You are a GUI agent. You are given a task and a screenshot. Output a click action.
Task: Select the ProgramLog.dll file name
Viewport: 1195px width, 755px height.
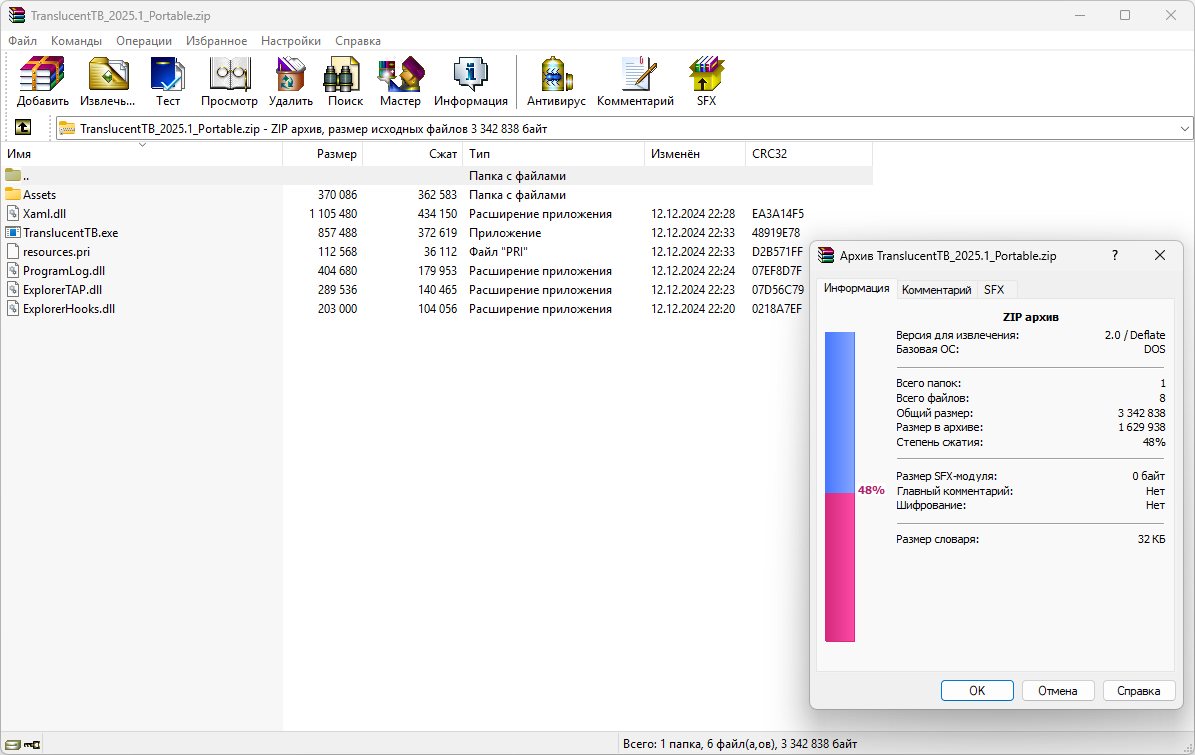[x=64, y=270]
